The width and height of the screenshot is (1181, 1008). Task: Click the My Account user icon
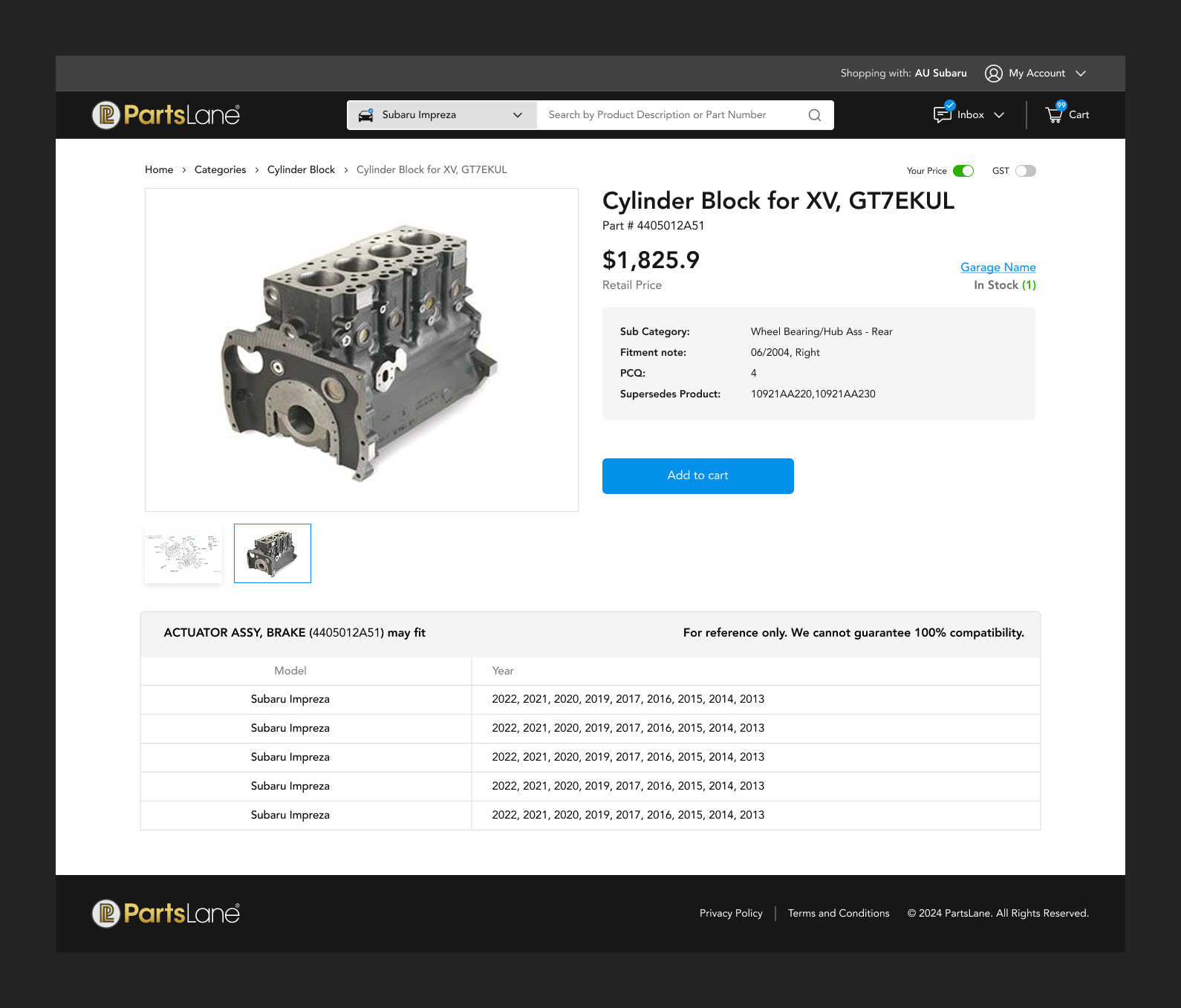click(x=993, y=74)
